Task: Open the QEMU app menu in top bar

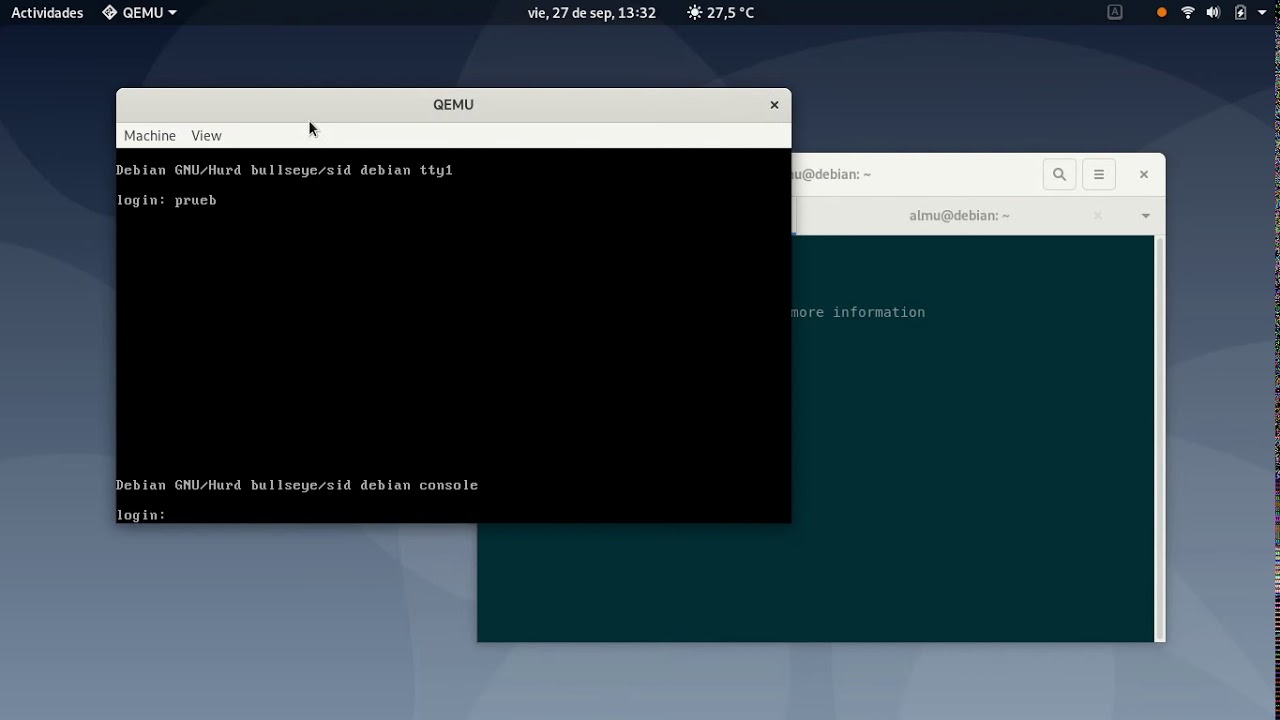Action: [x=140, y=13]
